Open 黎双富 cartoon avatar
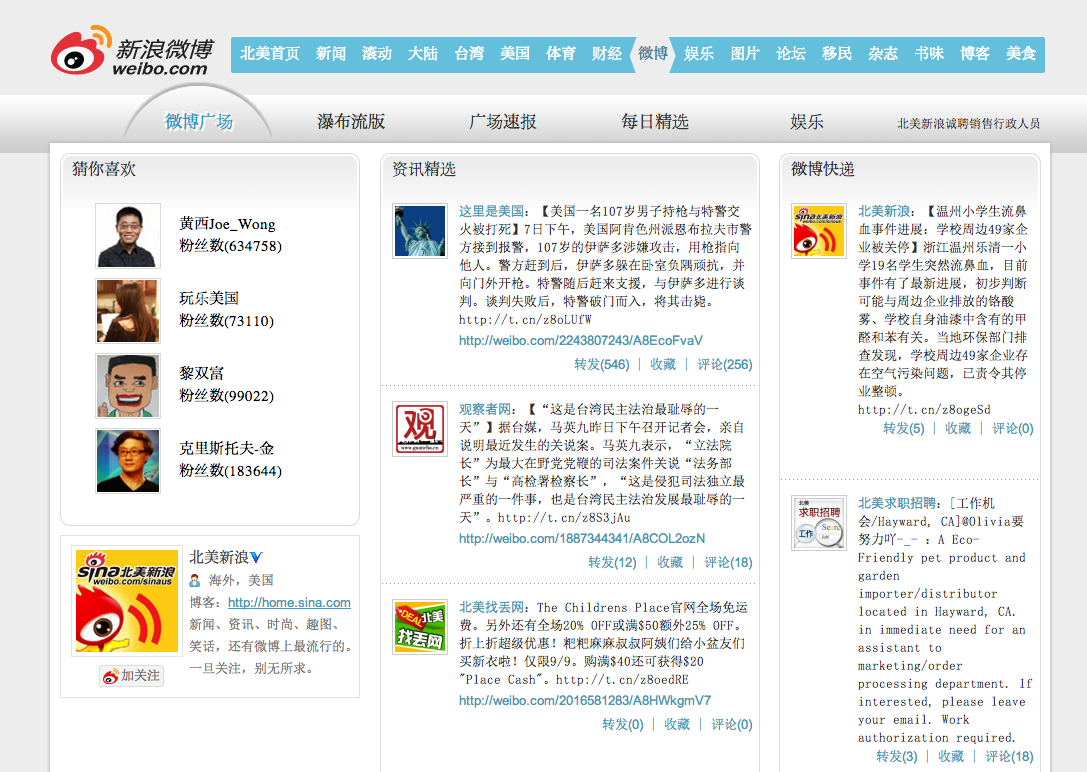Image resolution: width=1087 pixels, height=772 pixels. click(x=128, y=386)
